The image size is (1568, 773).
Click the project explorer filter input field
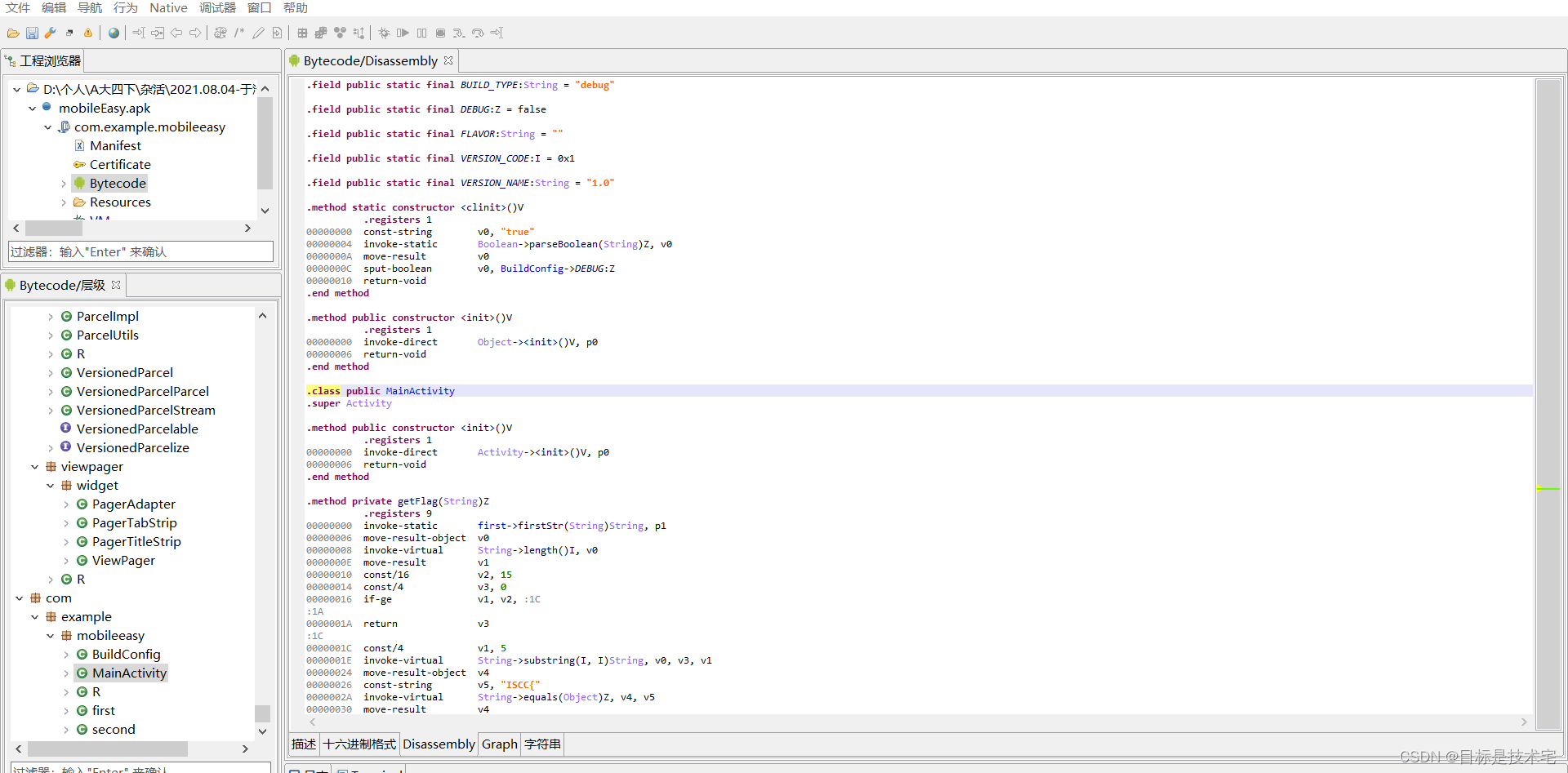pos(140,252)
